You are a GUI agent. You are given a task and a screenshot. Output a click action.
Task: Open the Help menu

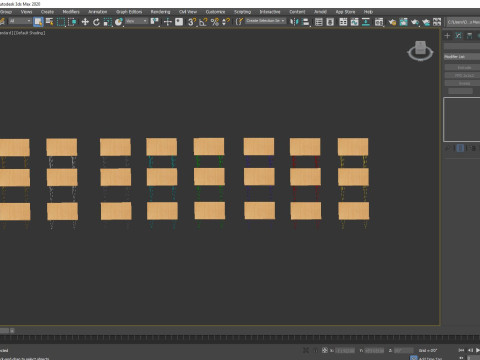368,12
